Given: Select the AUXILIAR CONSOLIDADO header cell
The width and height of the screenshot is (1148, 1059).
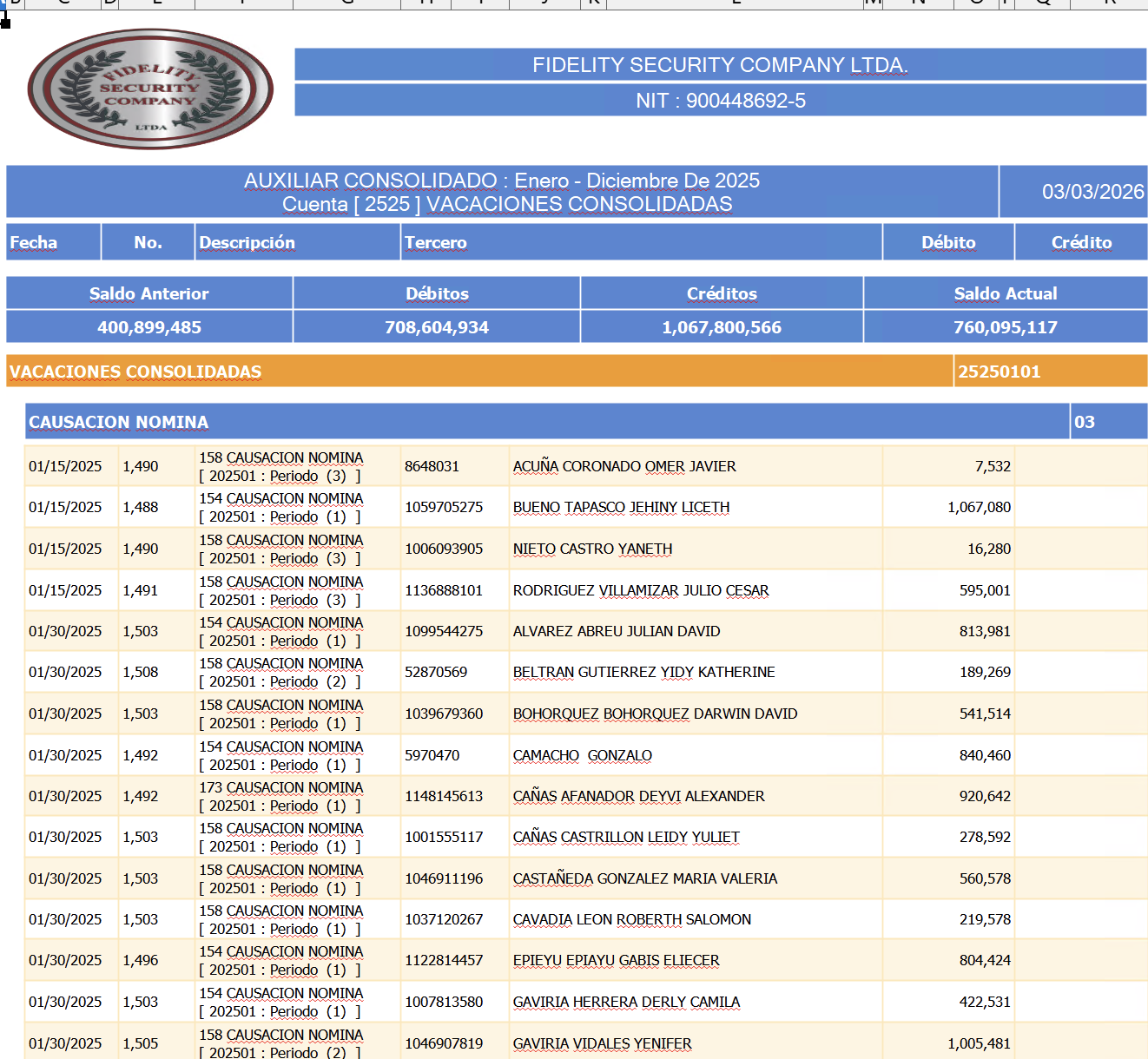Looking at the screenshot, I should tap(502, 192).
